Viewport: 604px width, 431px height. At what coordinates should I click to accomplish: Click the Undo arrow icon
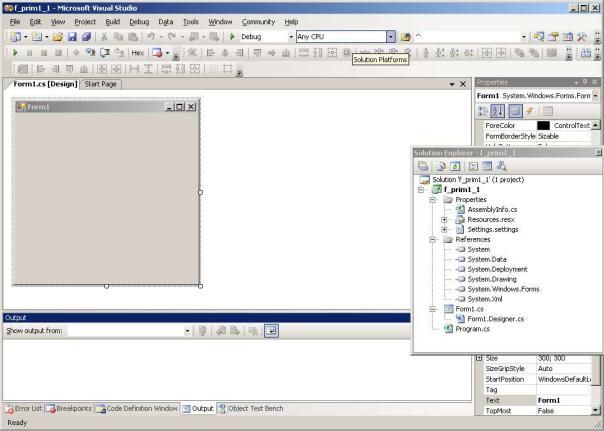151,37
